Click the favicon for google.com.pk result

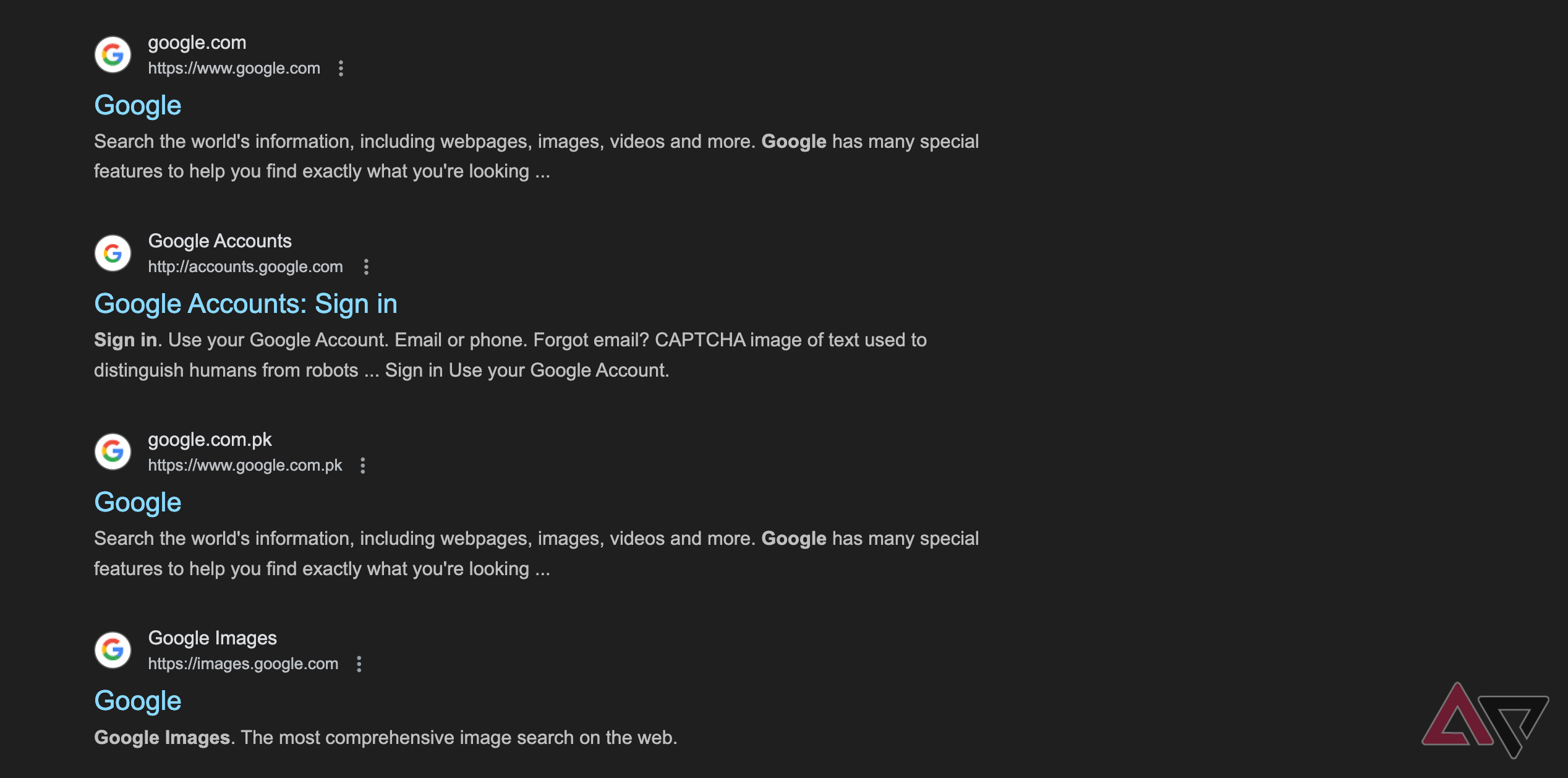click(x=113, y=451)
